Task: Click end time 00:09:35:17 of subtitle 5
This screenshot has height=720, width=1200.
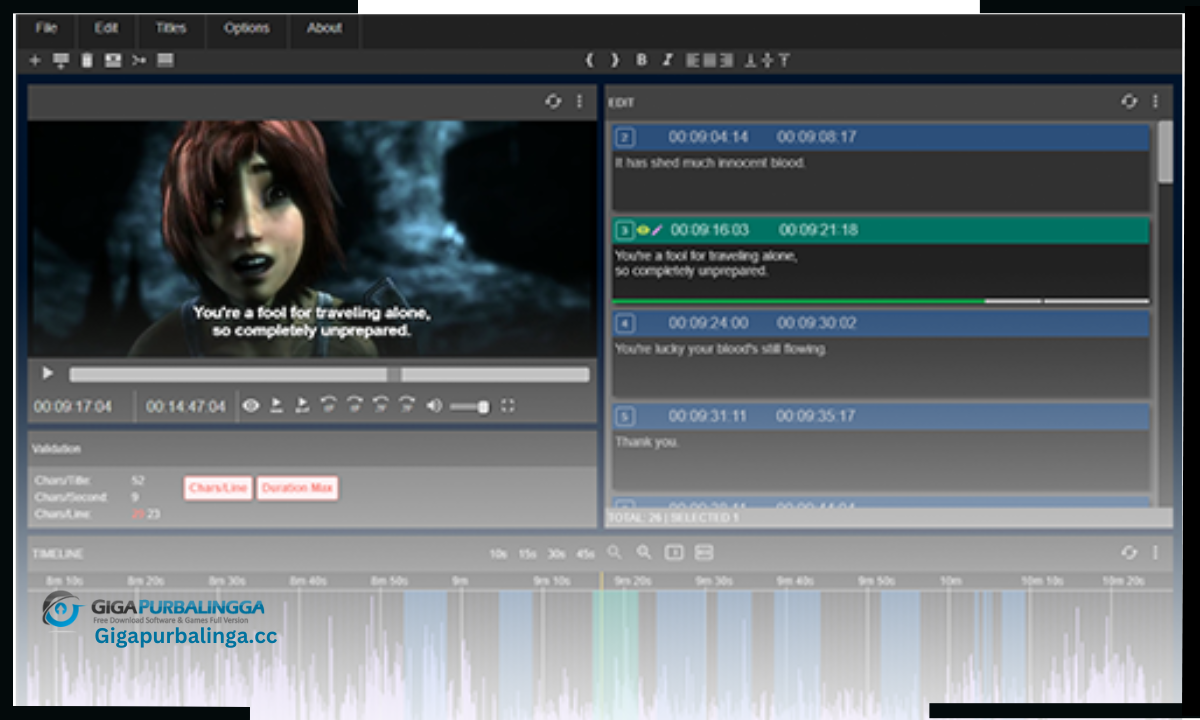Action: click(x=816, y=416)
